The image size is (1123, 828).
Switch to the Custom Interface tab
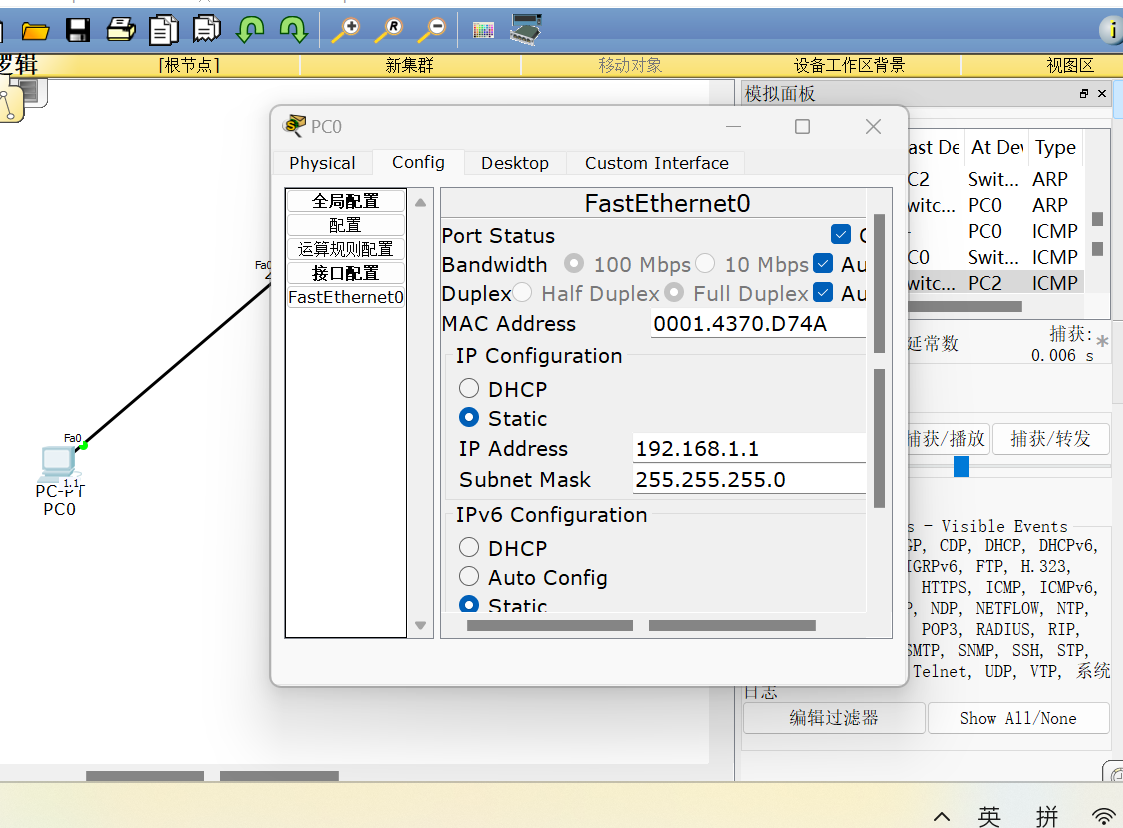(x=657, y=163)
